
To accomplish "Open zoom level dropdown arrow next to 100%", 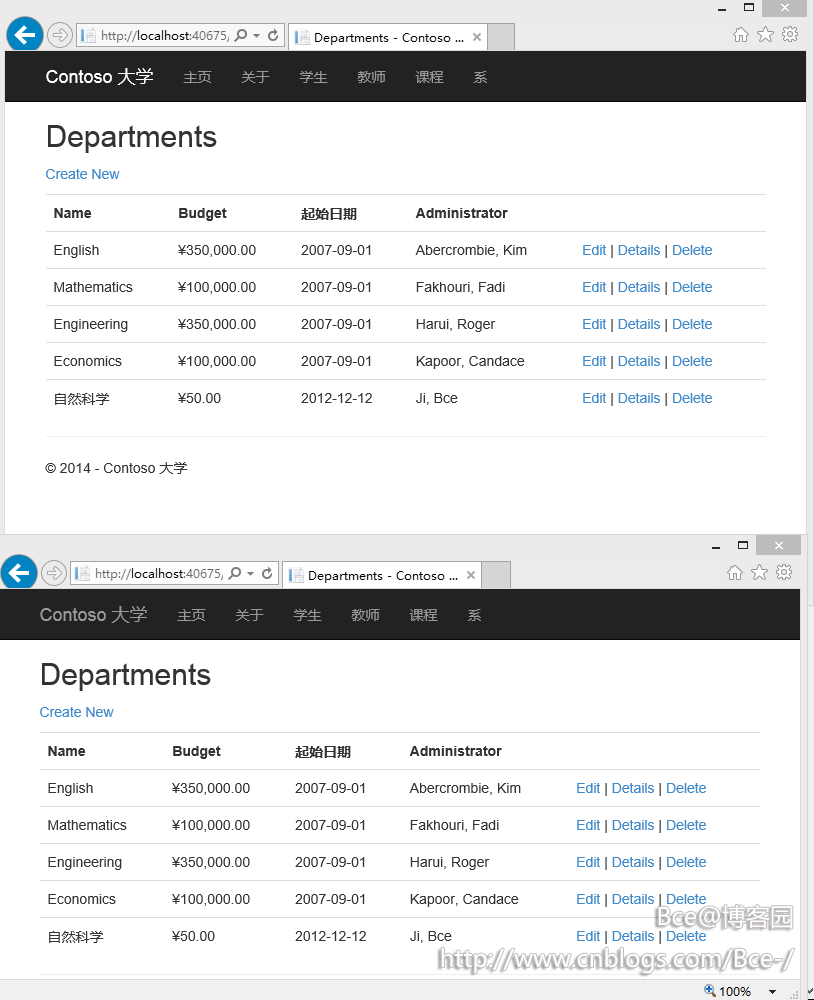I will (773, 991).
